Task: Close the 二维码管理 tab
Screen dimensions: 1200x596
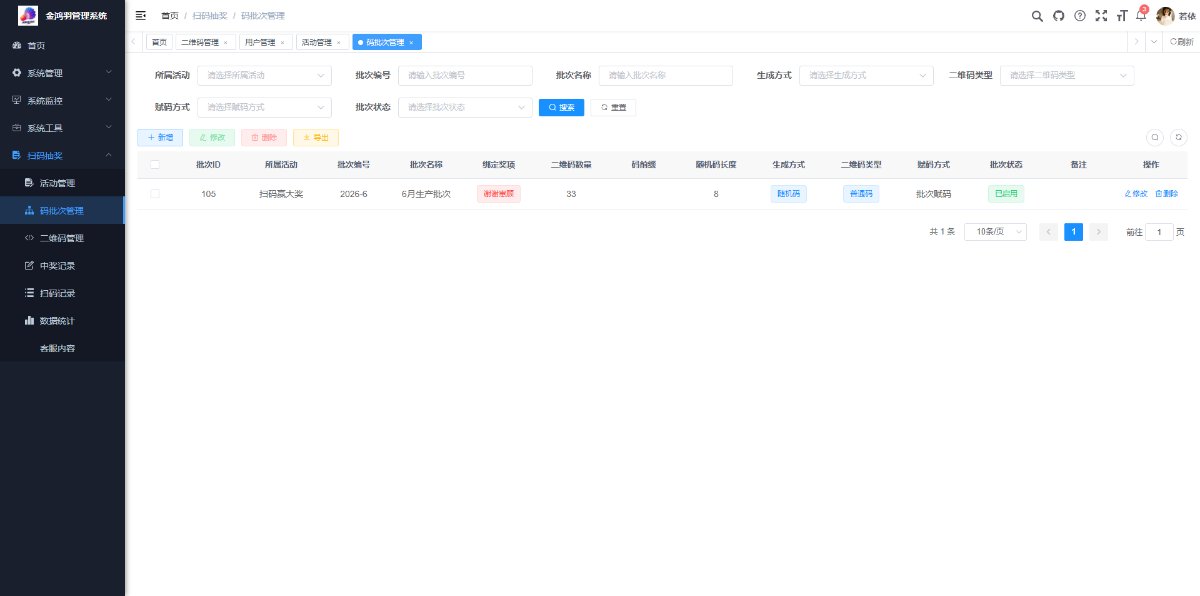Action: point(225,43)
